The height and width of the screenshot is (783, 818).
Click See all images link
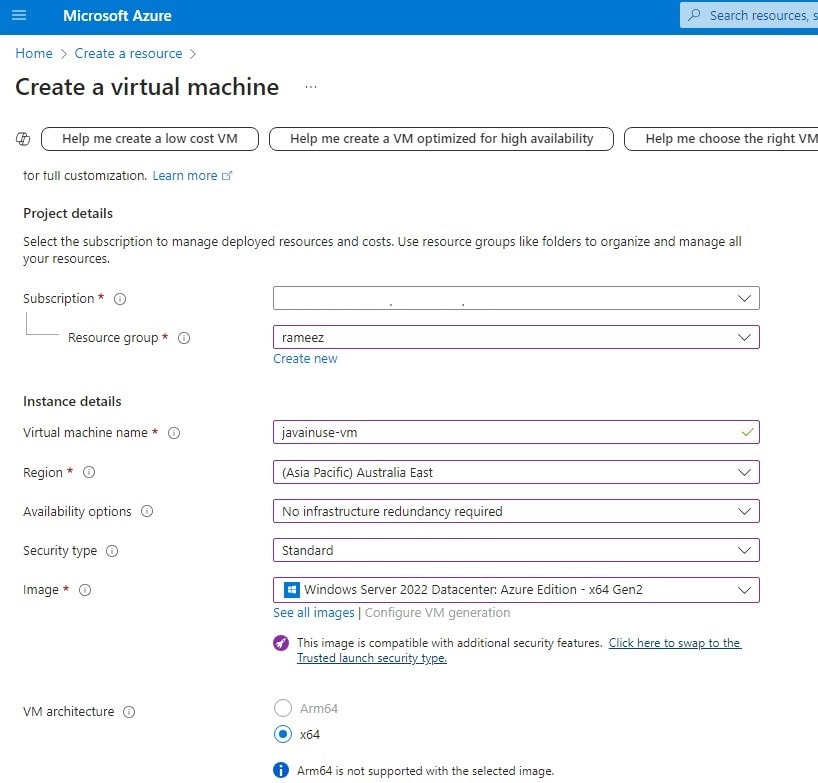pyautogui.click(x=314, y=613)
